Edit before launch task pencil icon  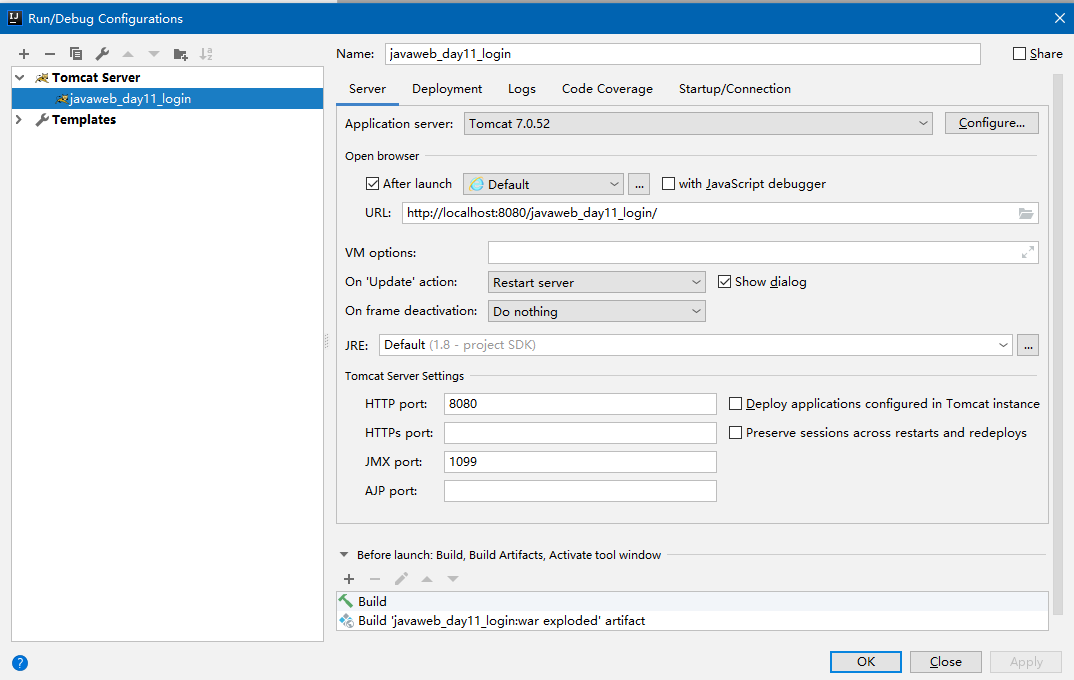click(401, 579)
